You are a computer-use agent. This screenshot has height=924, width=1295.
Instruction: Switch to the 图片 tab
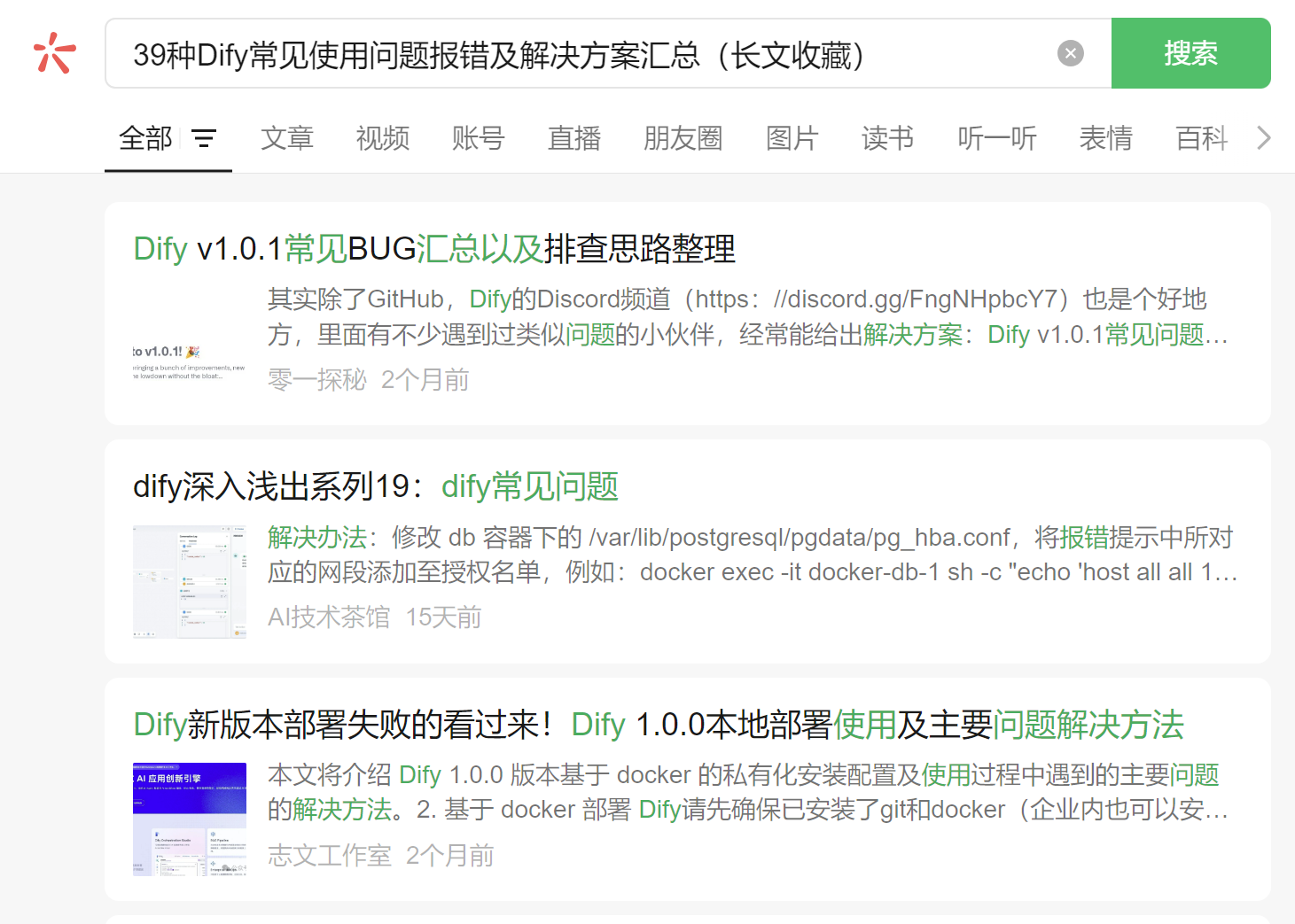coord(792,138)
